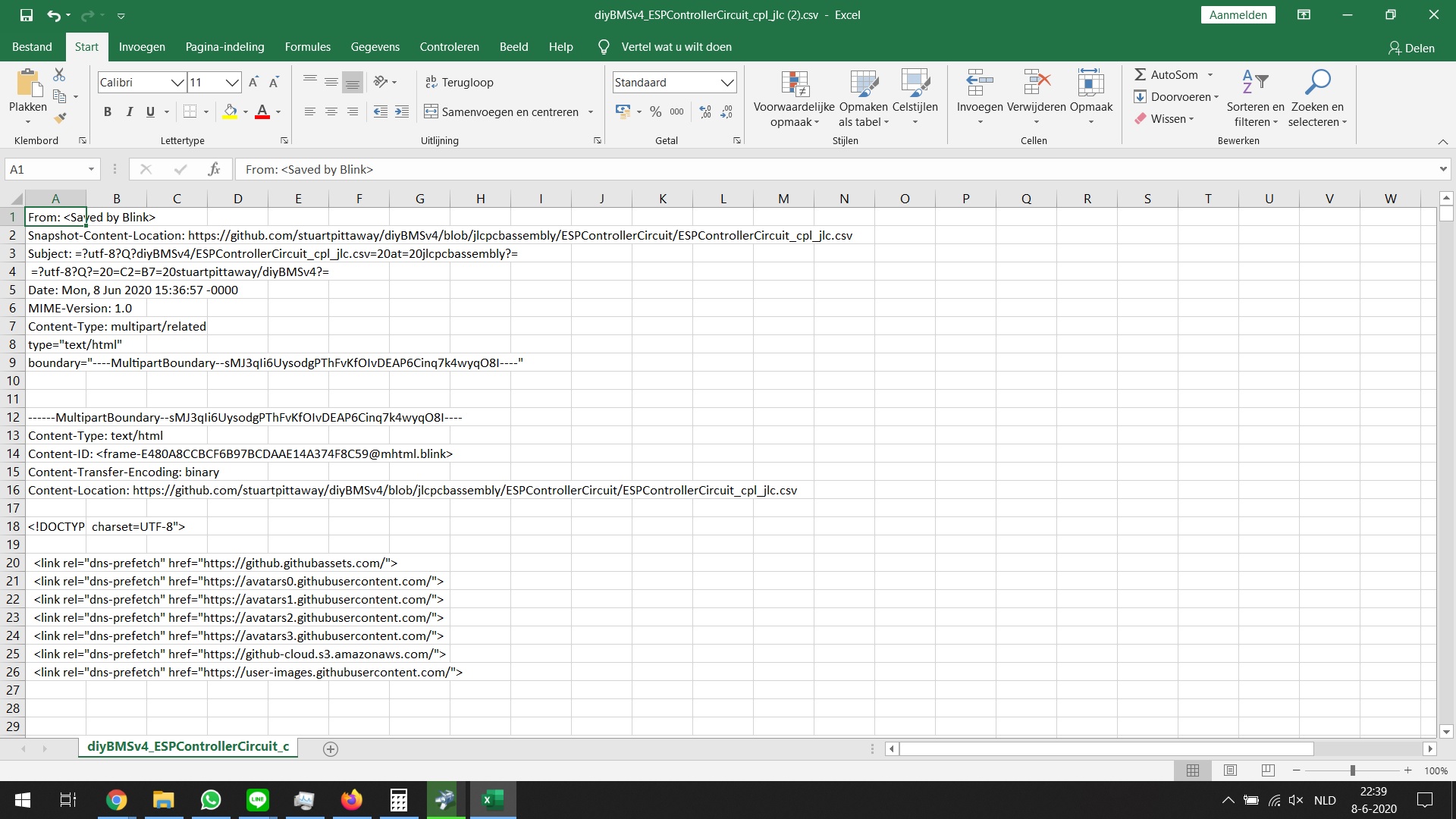Screen dimensions: 1456x819
Task: Toggle bold formatting
Action: (x=108, y=111)
